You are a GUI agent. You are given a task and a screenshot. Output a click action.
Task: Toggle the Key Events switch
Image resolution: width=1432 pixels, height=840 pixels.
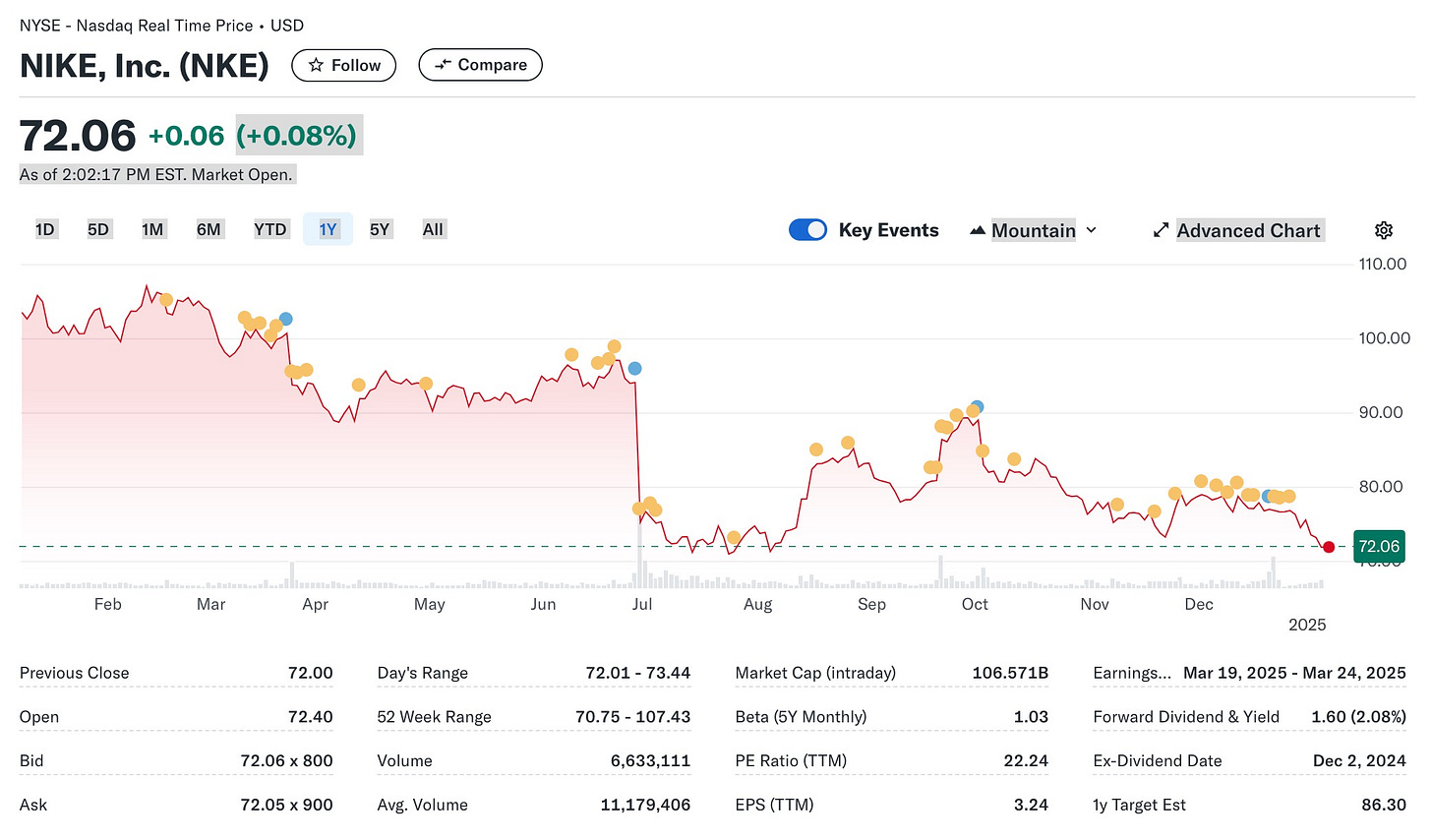[x=808, y=229]
